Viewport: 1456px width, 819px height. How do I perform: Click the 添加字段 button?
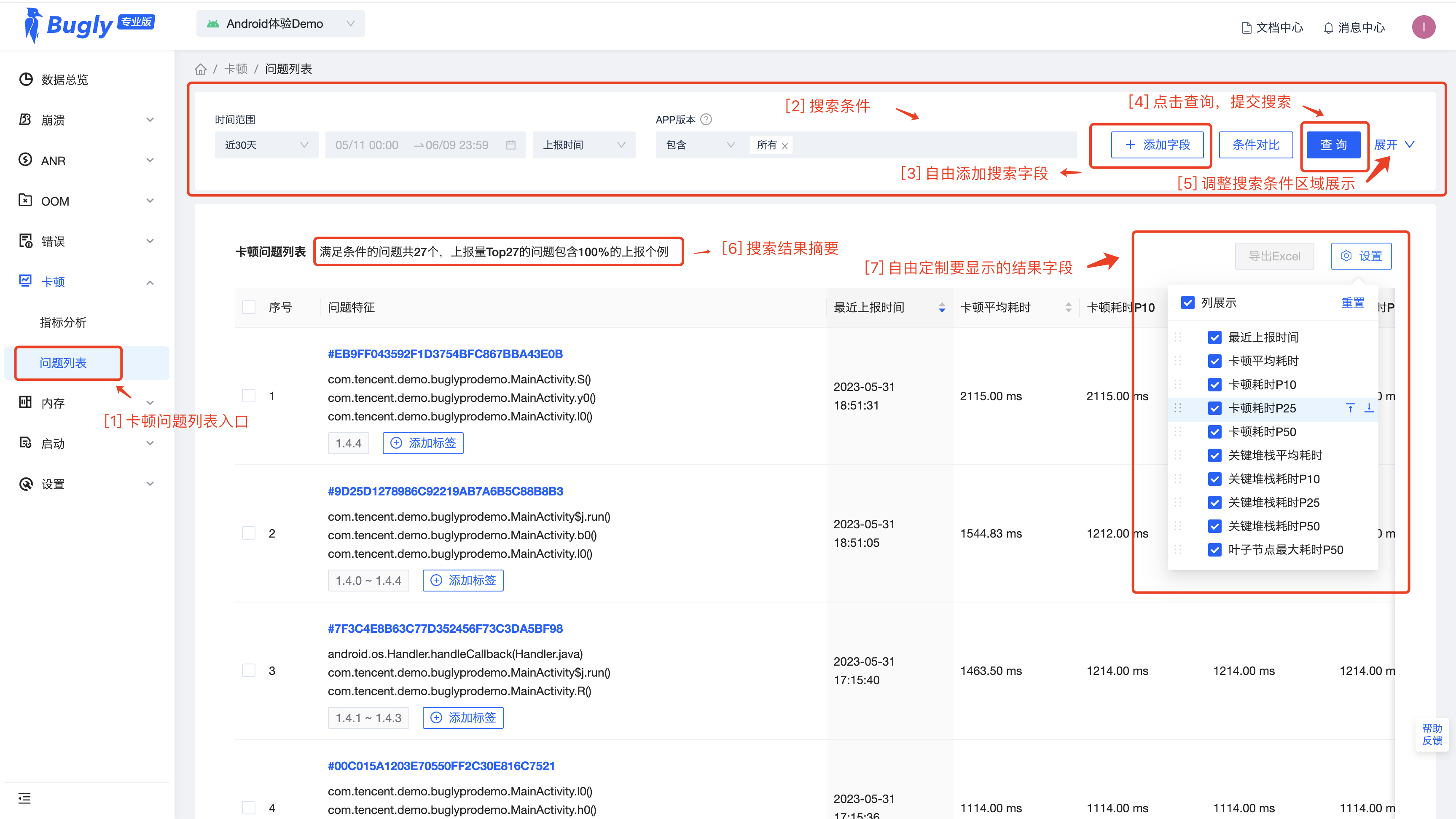pyautogui.click(x=1157, y=145)
